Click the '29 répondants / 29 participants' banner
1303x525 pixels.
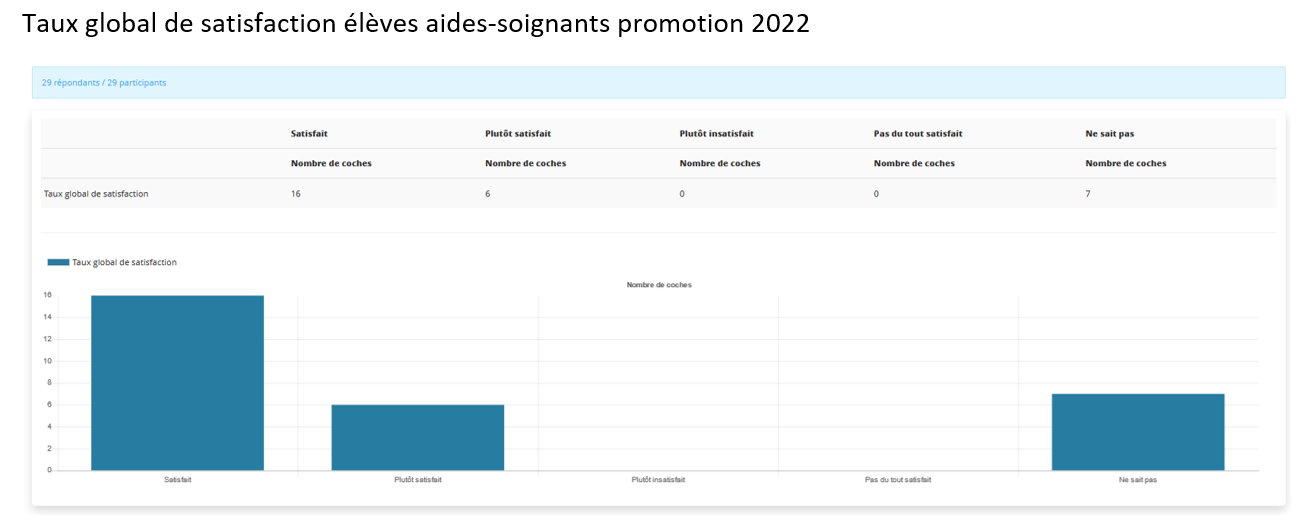tap(658, 83)
